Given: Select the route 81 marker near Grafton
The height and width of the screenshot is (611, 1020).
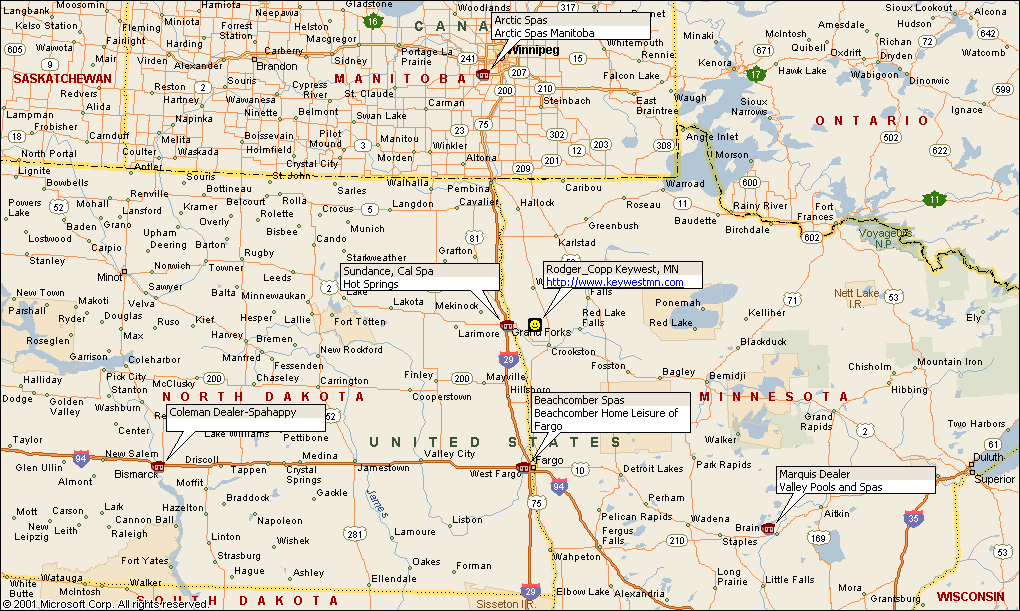Looking at the screenshot, I should [475, 238].
